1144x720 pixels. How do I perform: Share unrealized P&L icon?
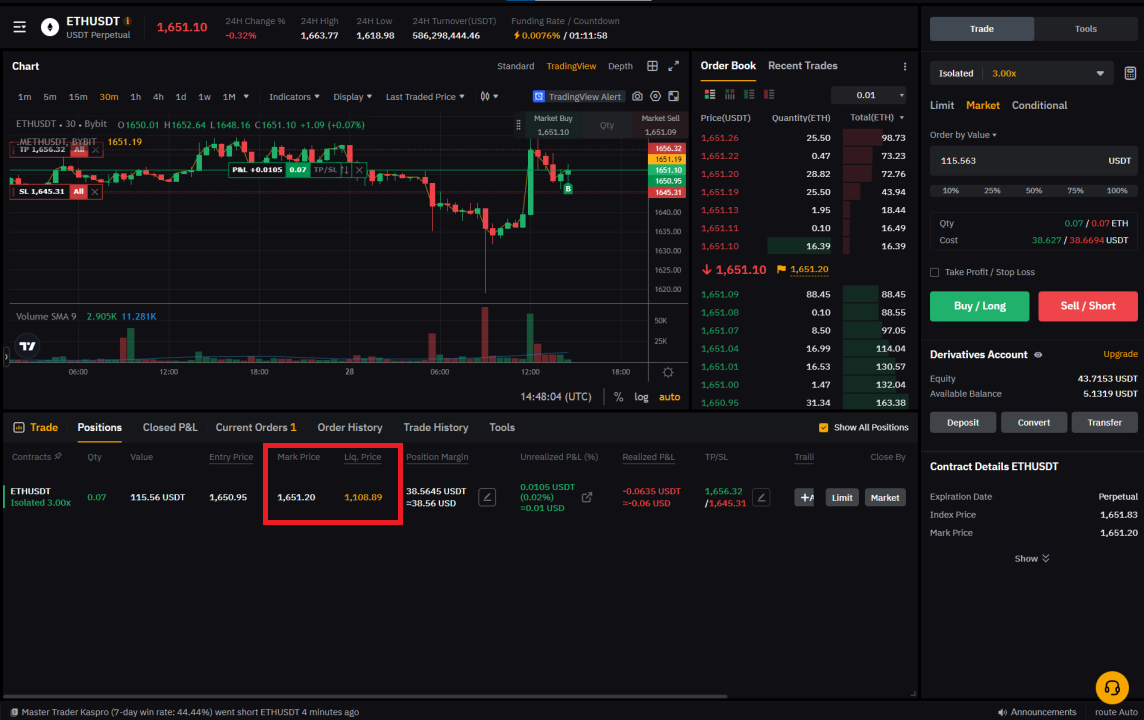point(587,498)
